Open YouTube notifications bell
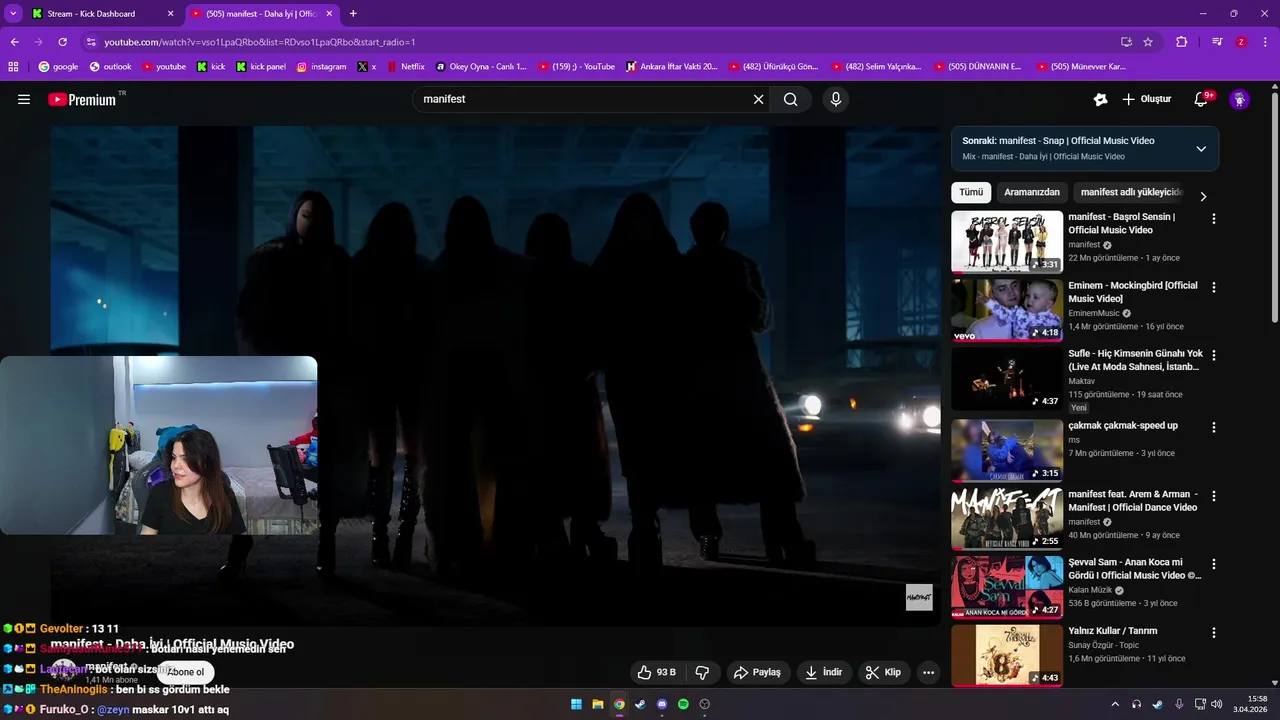Image resolution: width=1280 pixels, height=720 pixels. click(1203, 99)
